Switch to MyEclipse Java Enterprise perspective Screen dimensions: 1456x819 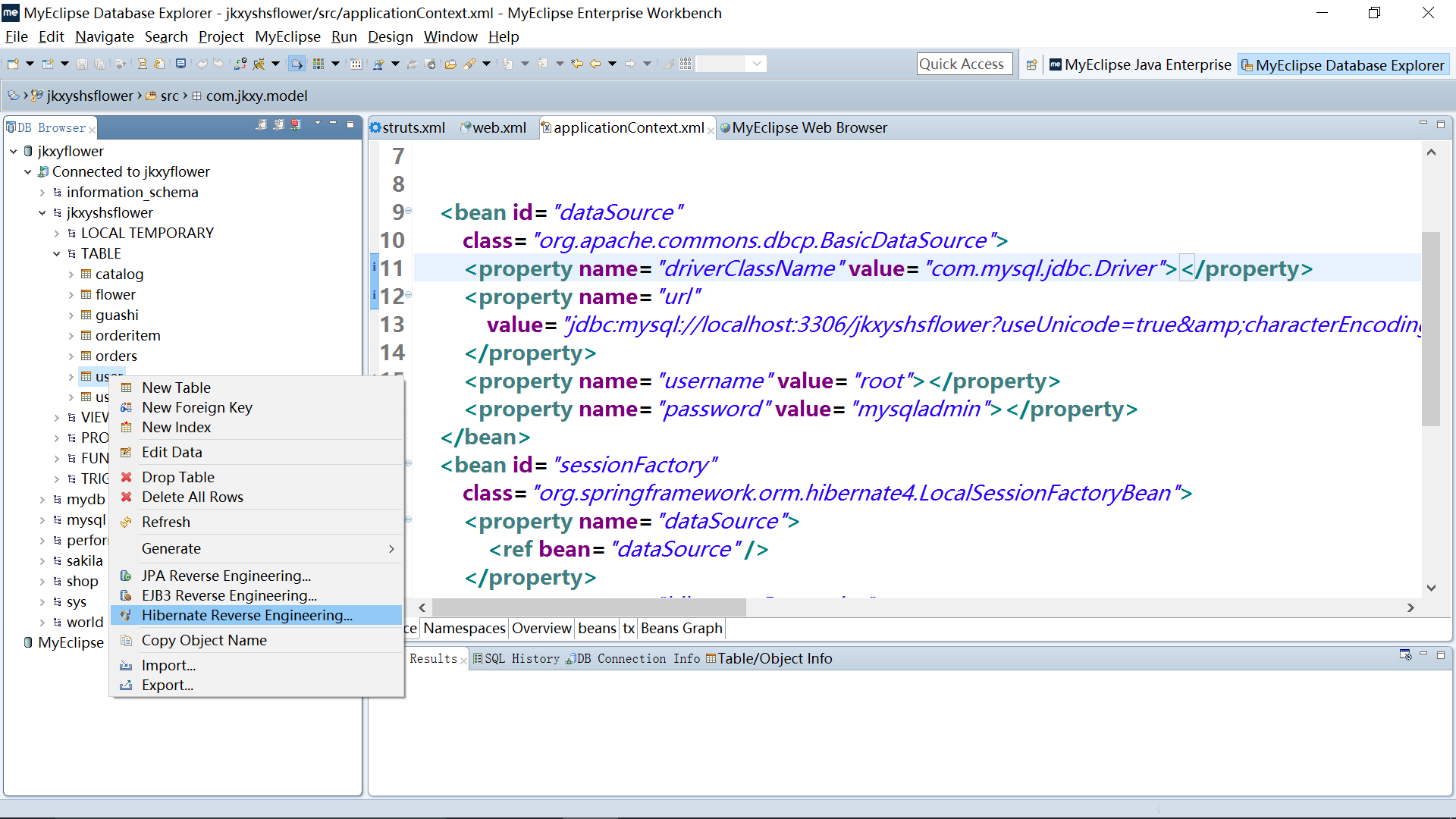[1141, 65]
